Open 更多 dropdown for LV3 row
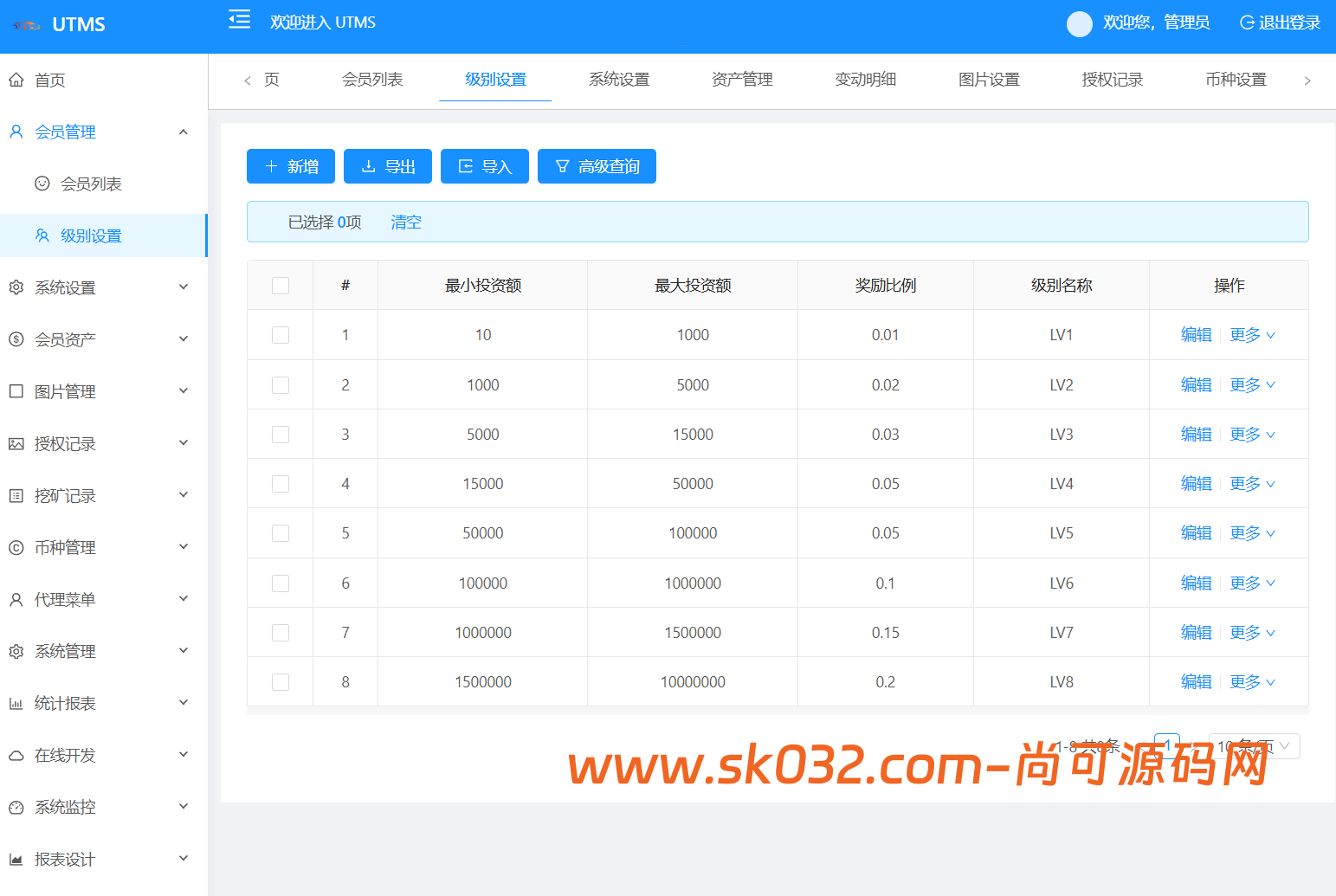 click(1252, 435)
